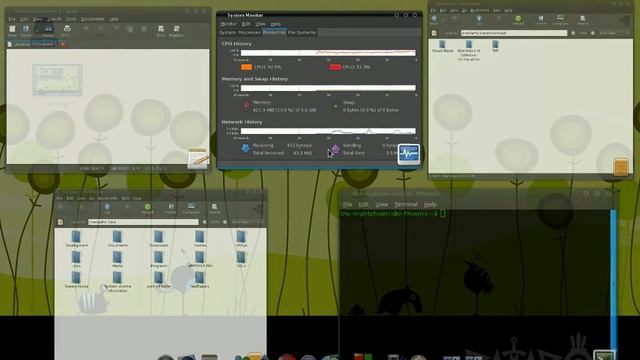Switch to the System tab
This screenshot has width=640, height=360.
click(227, 32)
